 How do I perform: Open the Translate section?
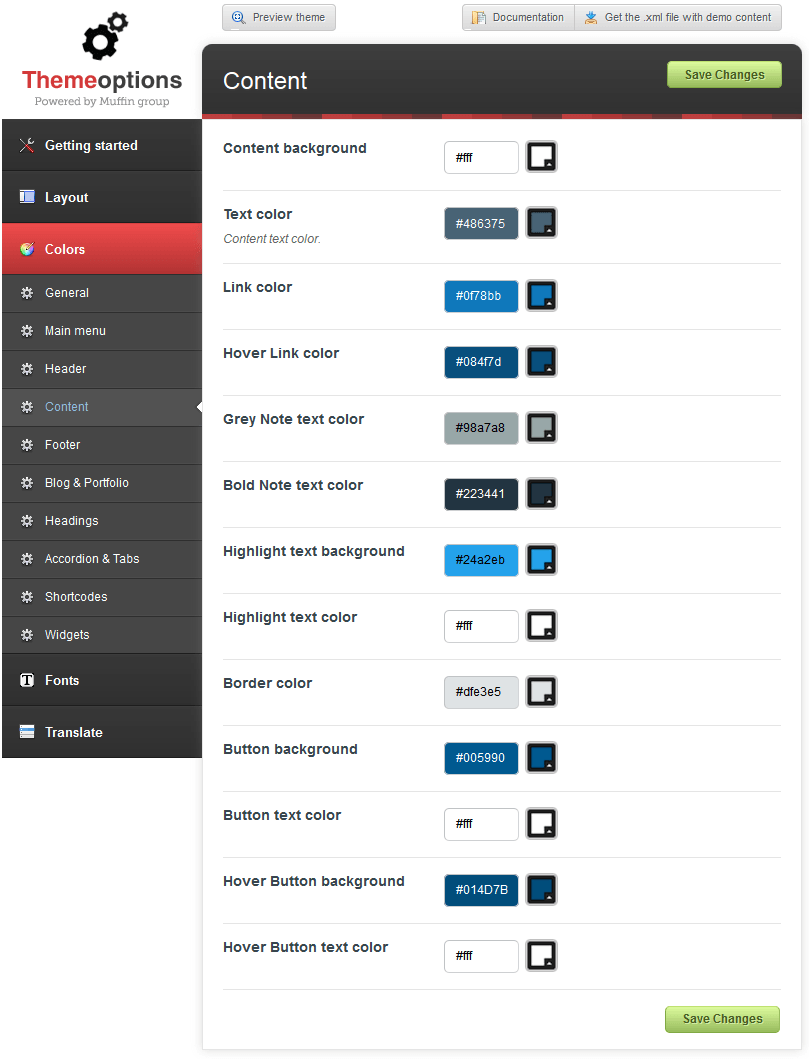102,732
